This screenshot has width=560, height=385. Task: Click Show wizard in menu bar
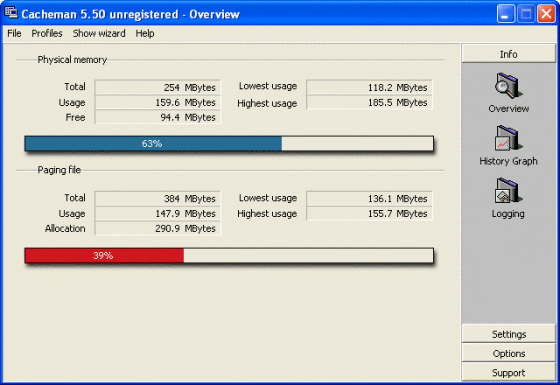tap(99, 34)
